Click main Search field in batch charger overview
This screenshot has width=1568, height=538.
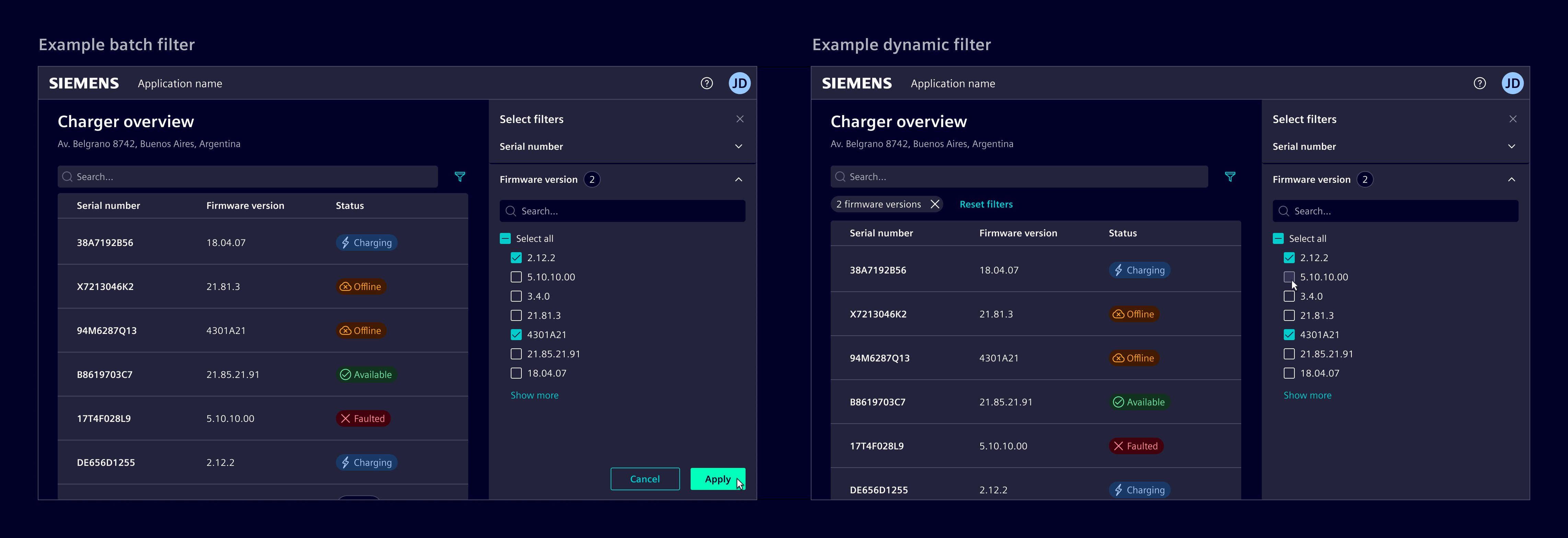click(248, 177)
